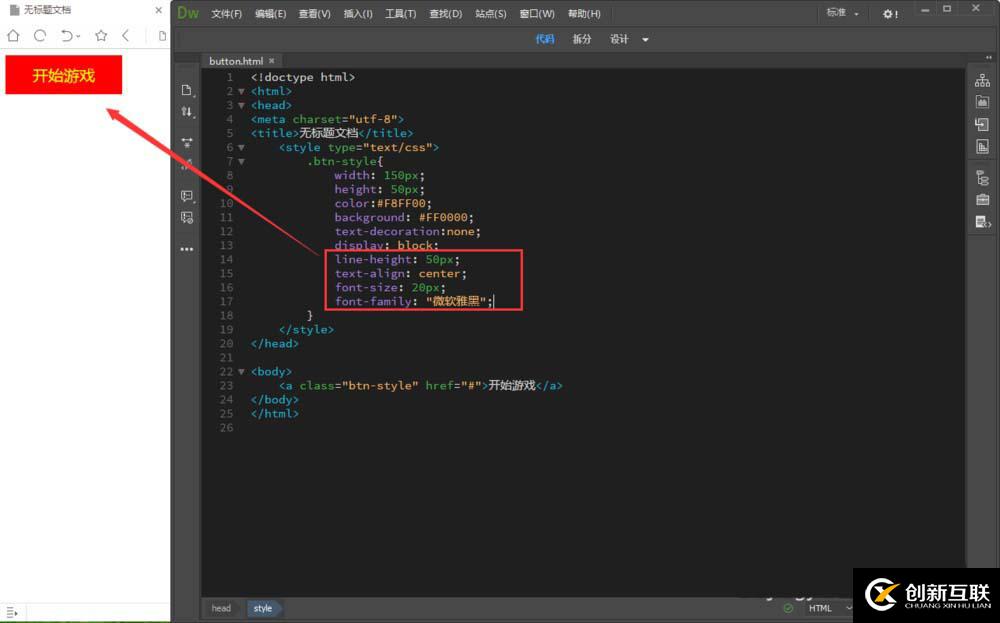Expand the collapsed right panels double-arrow
Viewport: 1000px width, 623px height.
tap(989, 57)
